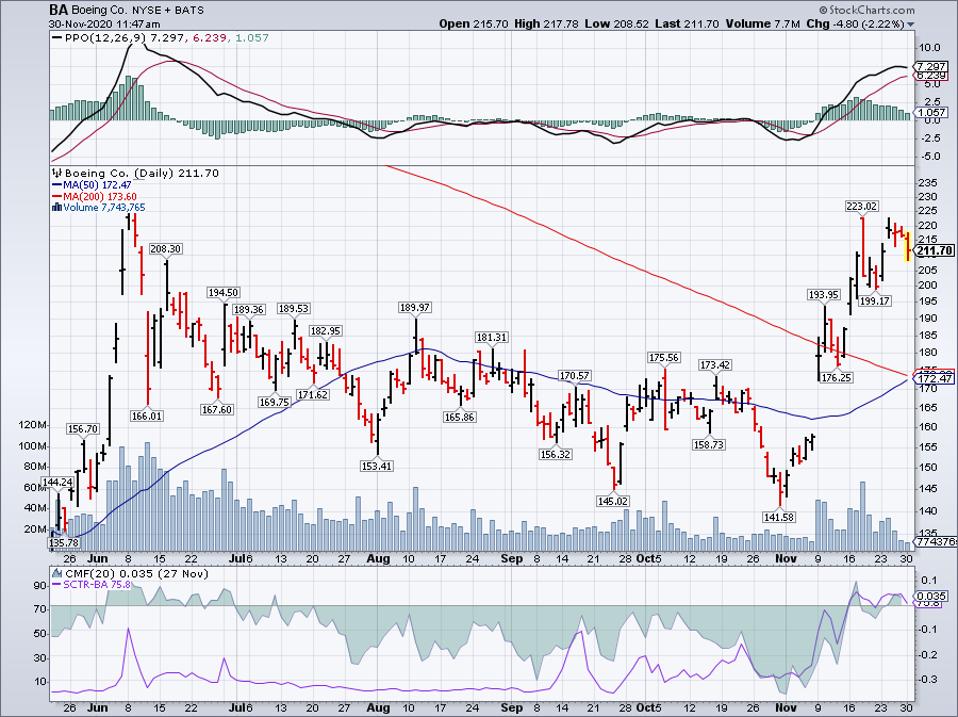Click the 0.035 CMF tag on the right axis
The image size is (958, 717).
tap(931, 597)
